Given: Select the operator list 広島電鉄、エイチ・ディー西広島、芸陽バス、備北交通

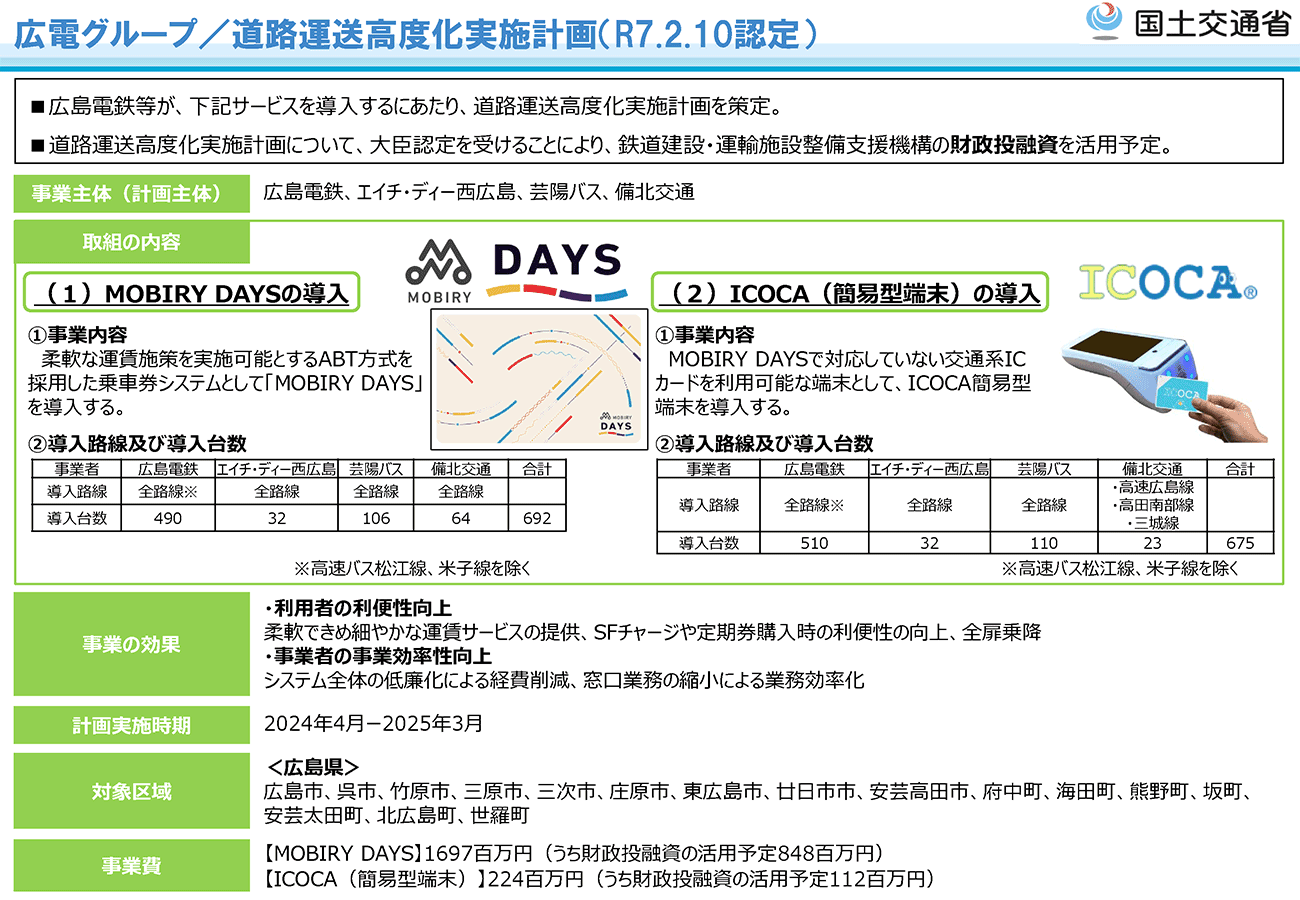Looking at the screenshot, I should click(x=479, y=193).
